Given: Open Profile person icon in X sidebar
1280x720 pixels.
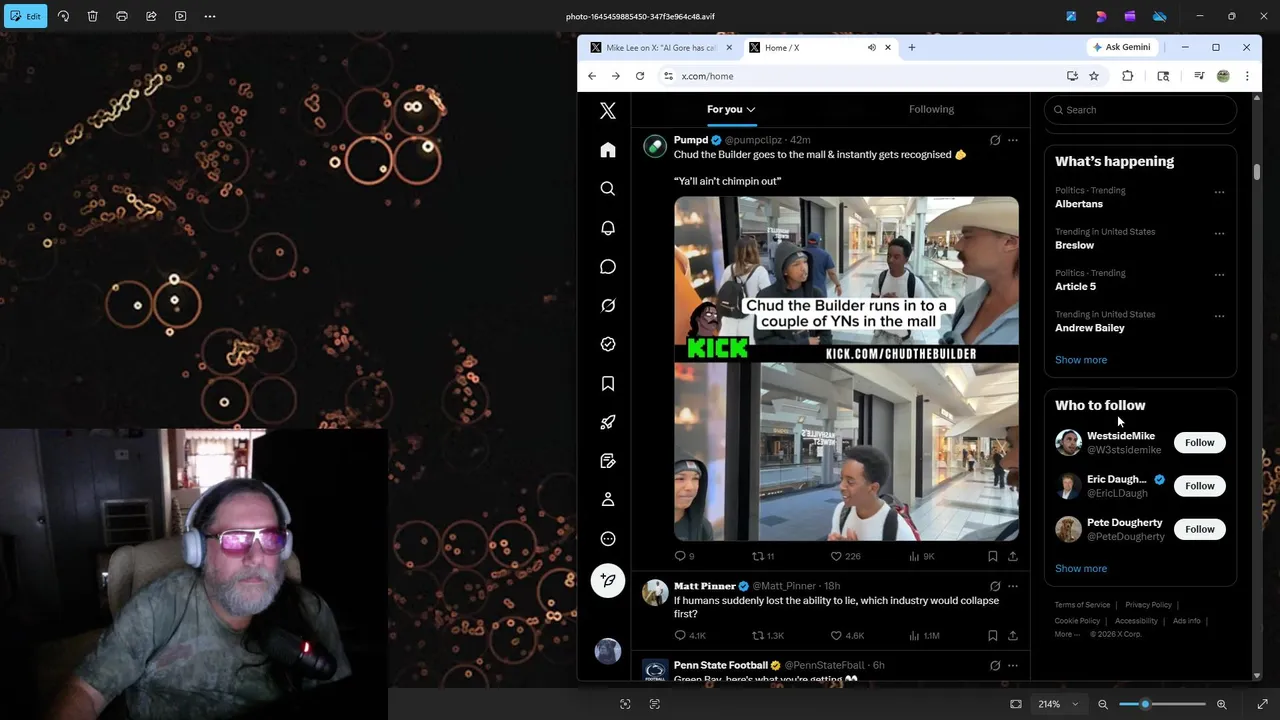Looking at the screenshot, I should click(x=608, y=500).
